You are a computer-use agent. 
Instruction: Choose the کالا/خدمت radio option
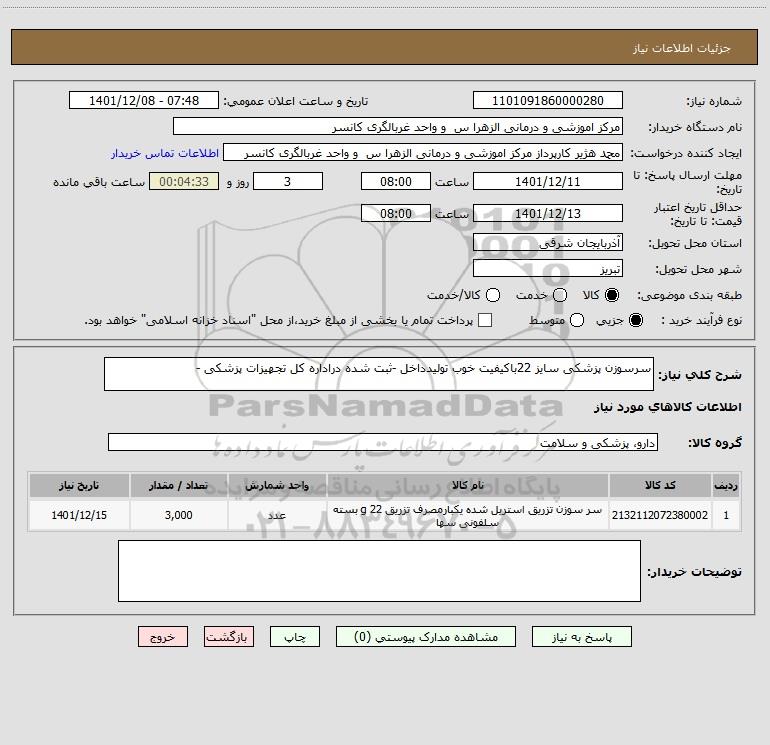493,295
